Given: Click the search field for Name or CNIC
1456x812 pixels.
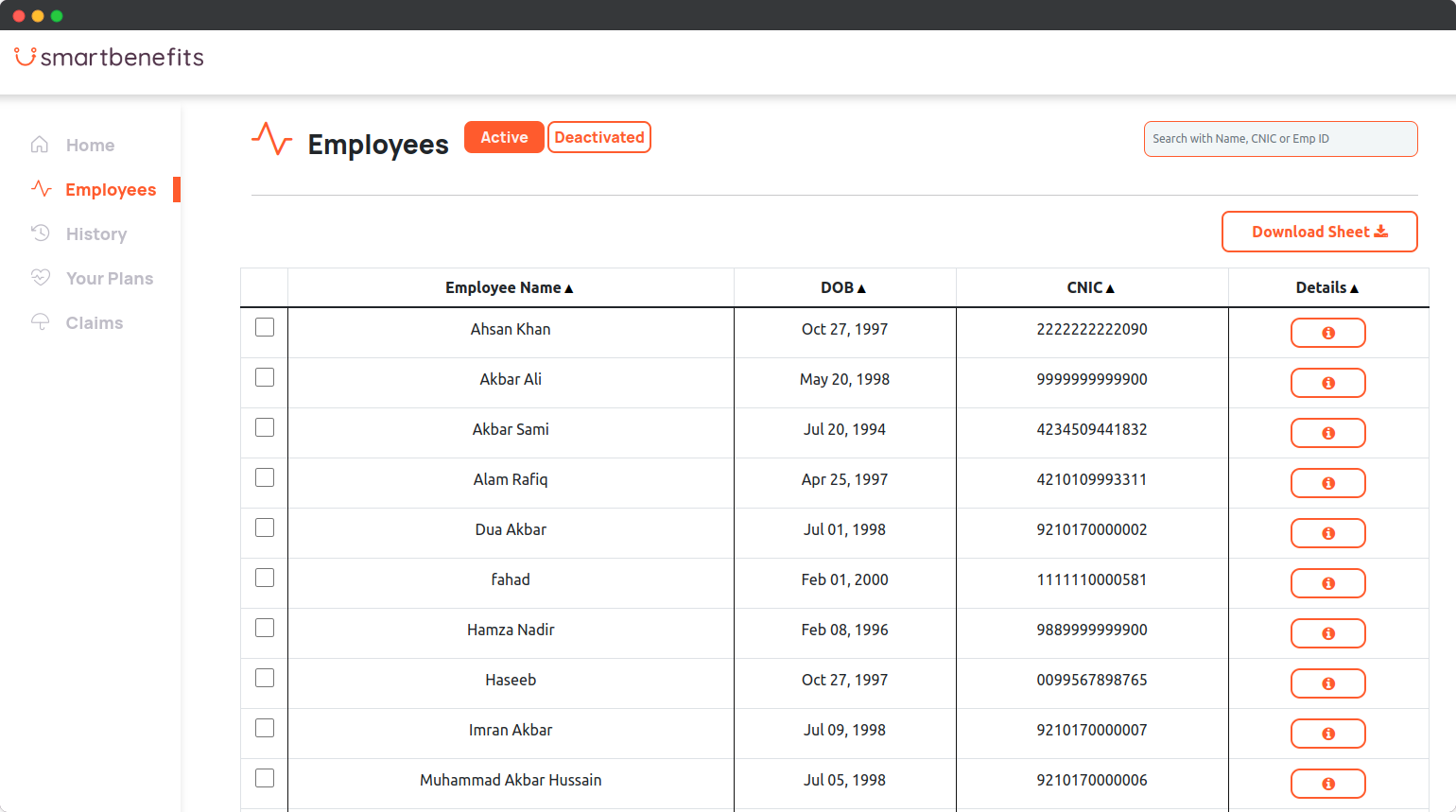Looking at the screenshot, I should [x=1281, y=138].
